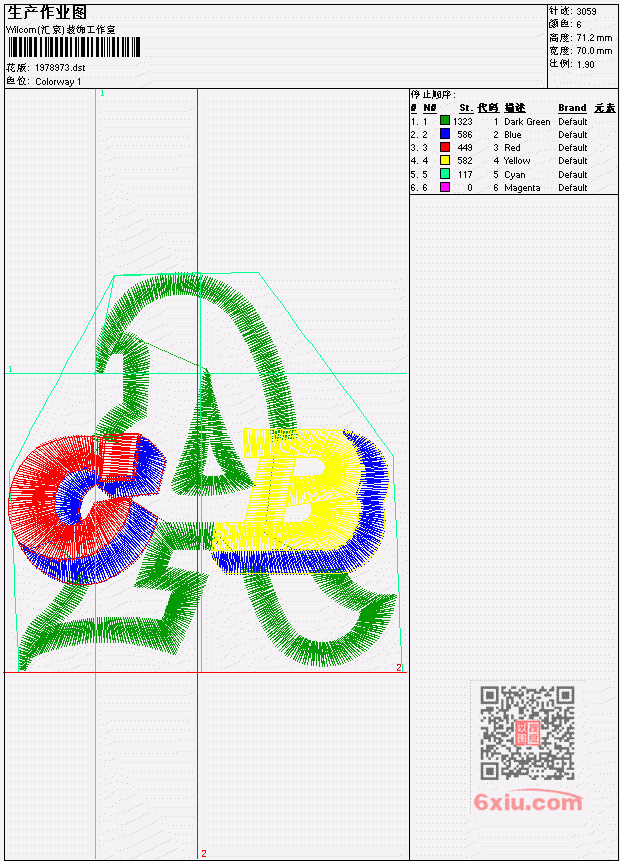This screenshot has height=861, width=620.
Task: Click stitch count 1323
Action: [462, 121]
